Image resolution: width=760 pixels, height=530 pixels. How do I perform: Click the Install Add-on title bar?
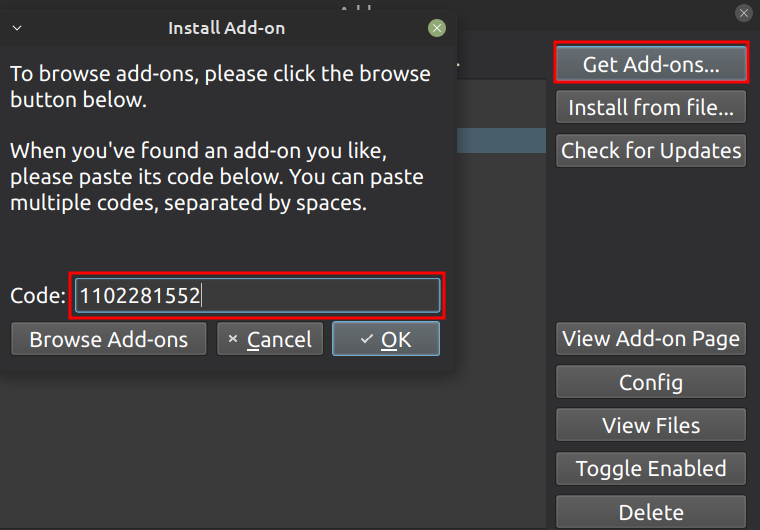(x=226, y=28)
